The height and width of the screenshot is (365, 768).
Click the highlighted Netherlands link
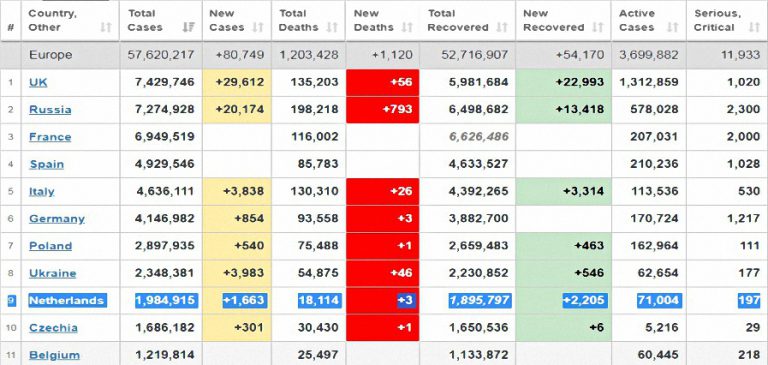[67, 300]
